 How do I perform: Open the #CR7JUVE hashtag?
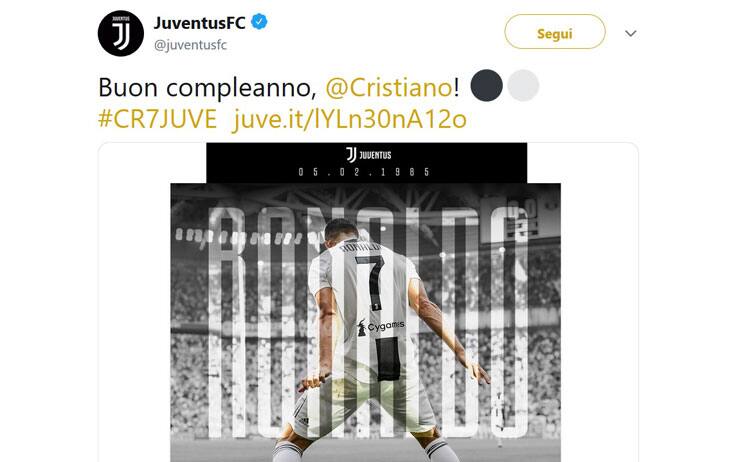point(157,119)
